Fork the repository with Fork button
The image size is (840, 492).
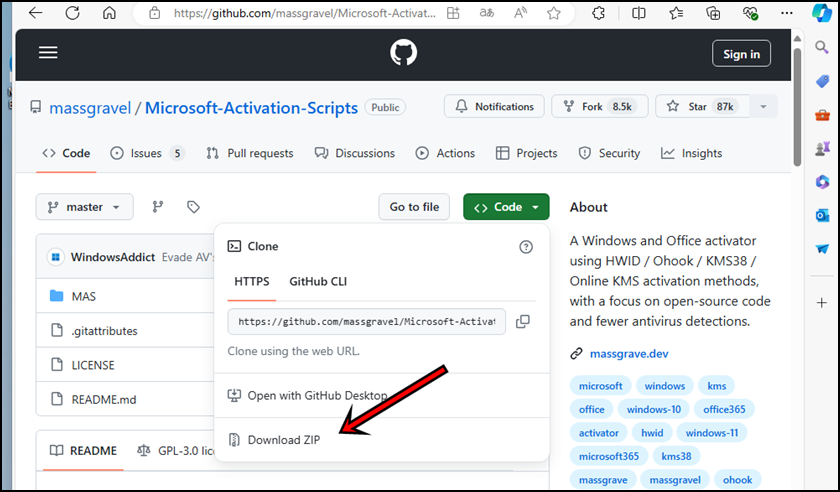599,106
